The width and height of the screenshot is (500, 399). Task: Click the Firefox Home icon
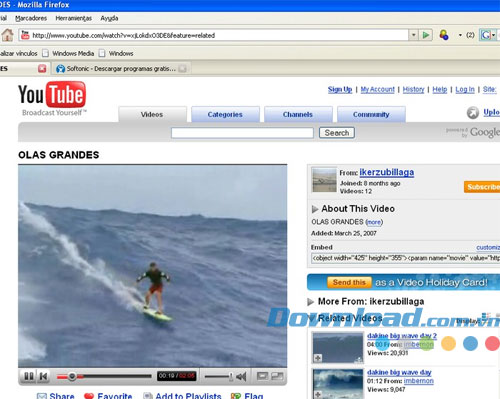(x=7, y=35)
